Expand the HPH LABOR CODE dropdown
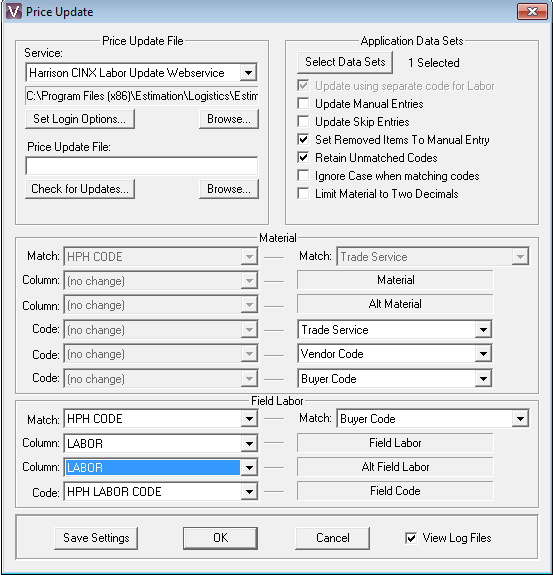Image resolution: width=553 pixels, height=575 pixels. coord(249,491)
